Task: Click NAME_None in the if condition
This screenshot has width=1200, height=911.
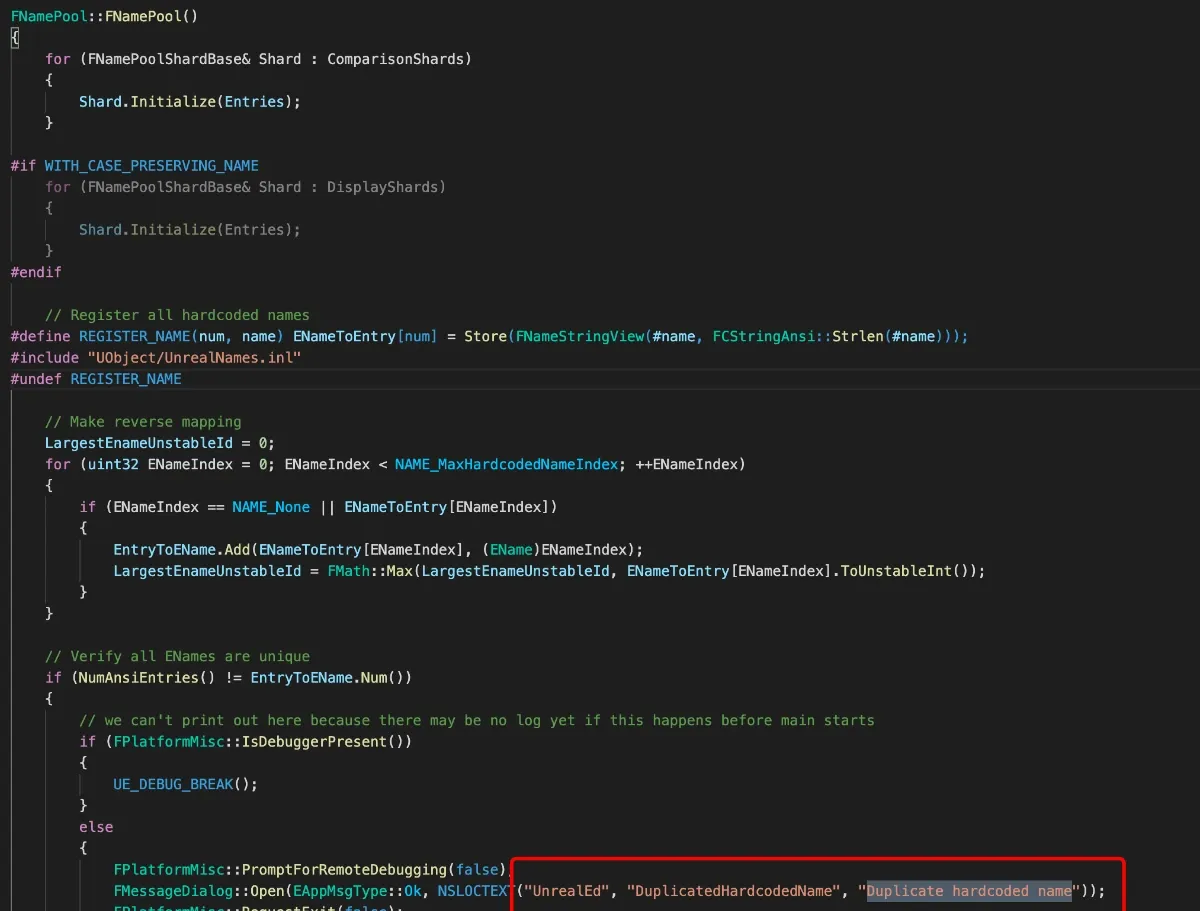Action: click(x=271, y=507)
